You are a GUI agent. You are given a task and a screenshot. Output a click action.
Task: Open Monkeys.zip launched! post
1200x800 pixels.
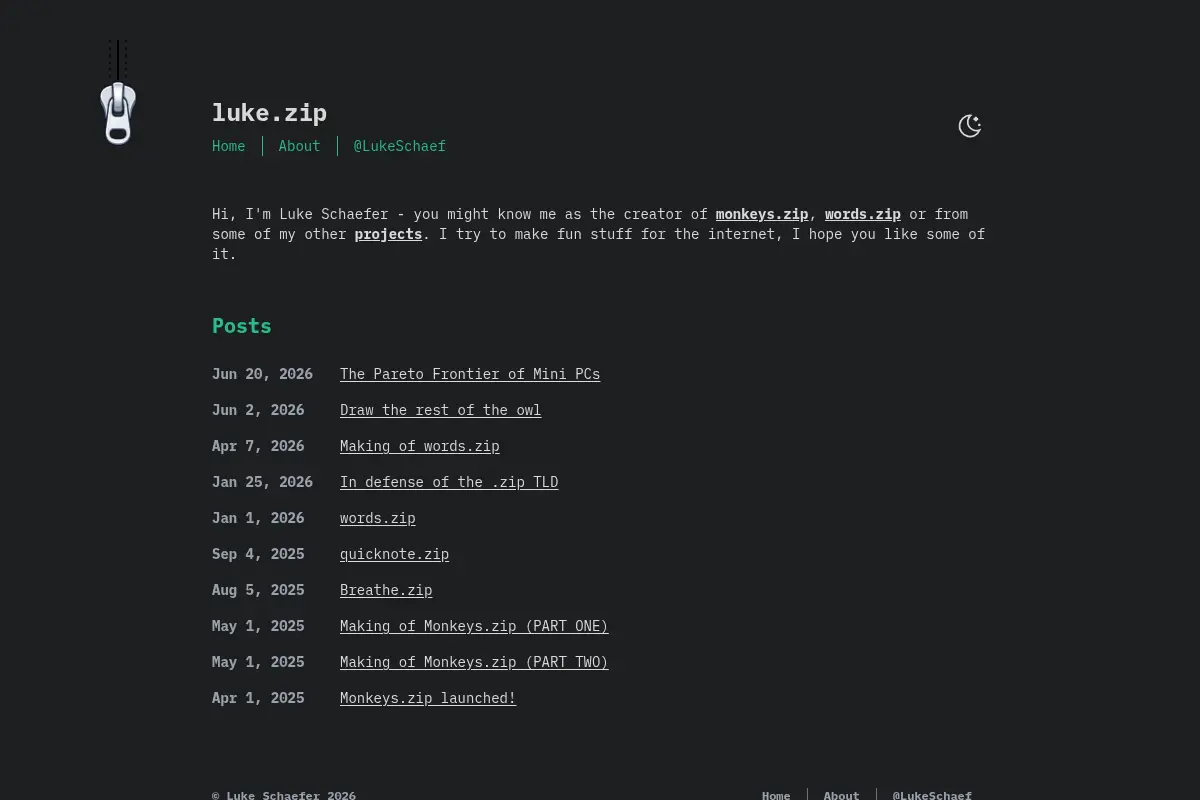[428, 698]
